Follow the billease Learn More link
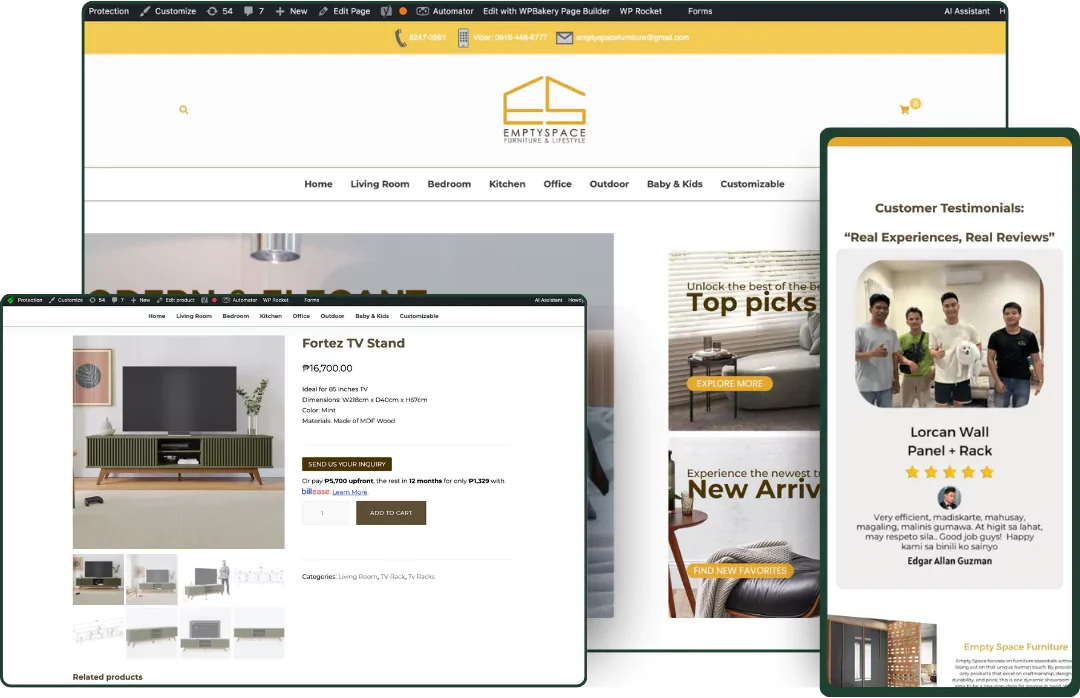This screenshot has height=698, width=1080. click(x=350, y=492)
